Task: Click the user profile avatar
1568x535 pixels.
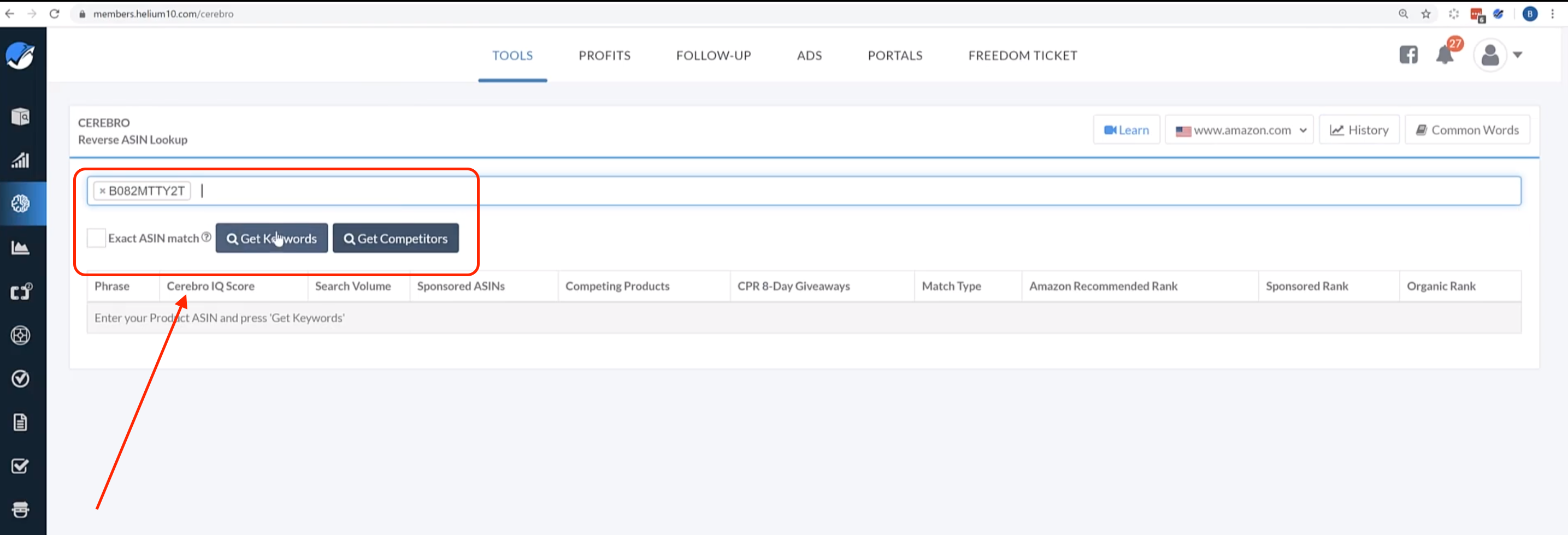Action: [1489, 55]
